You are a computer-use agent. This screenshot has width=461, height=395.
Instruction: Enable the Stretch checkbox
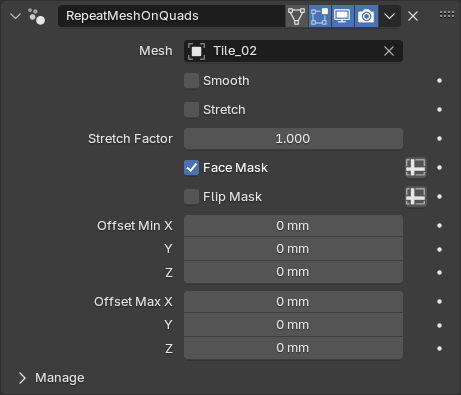point(191,110)
